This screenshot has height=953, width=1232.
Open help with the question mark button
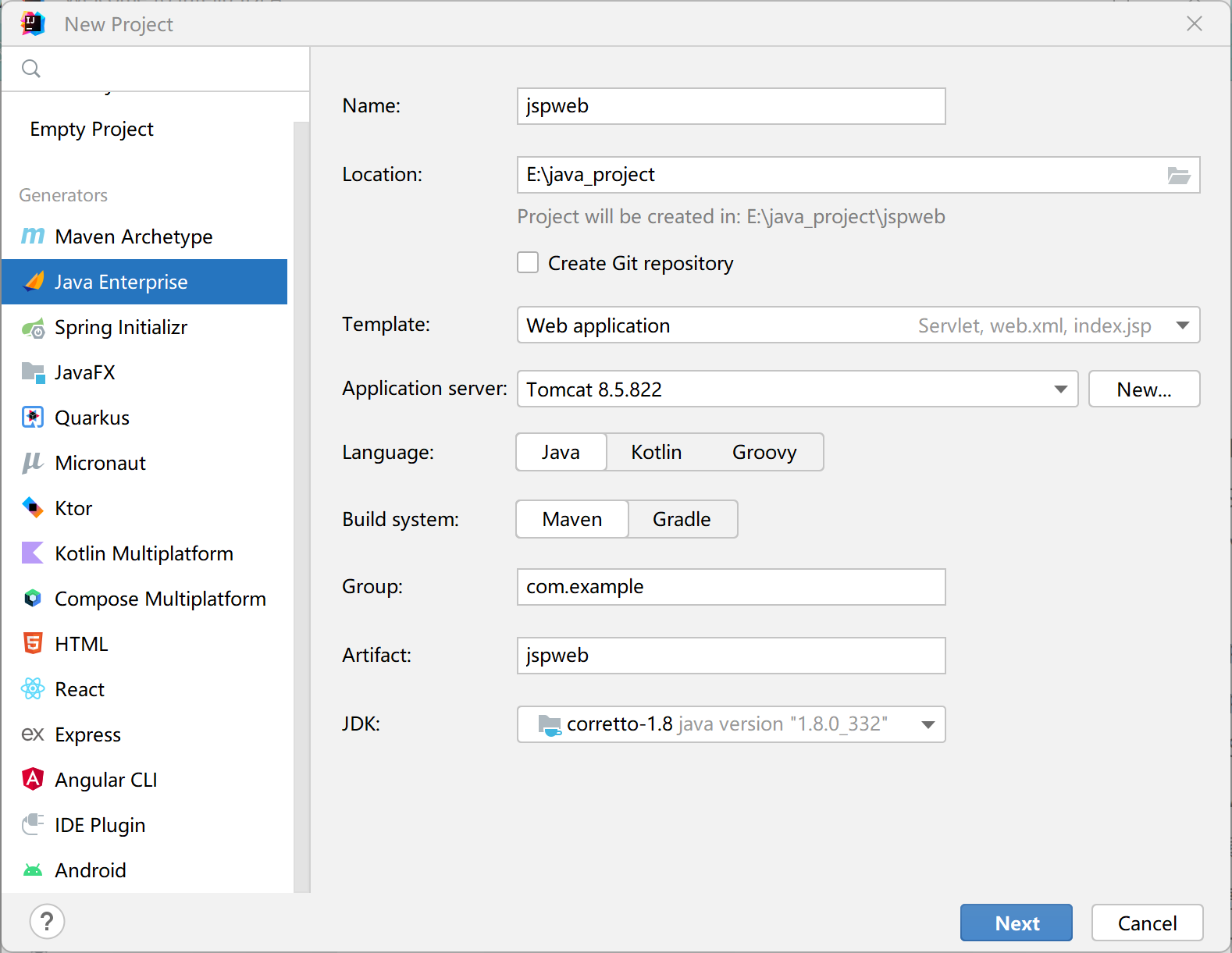[x=47, y=922]
